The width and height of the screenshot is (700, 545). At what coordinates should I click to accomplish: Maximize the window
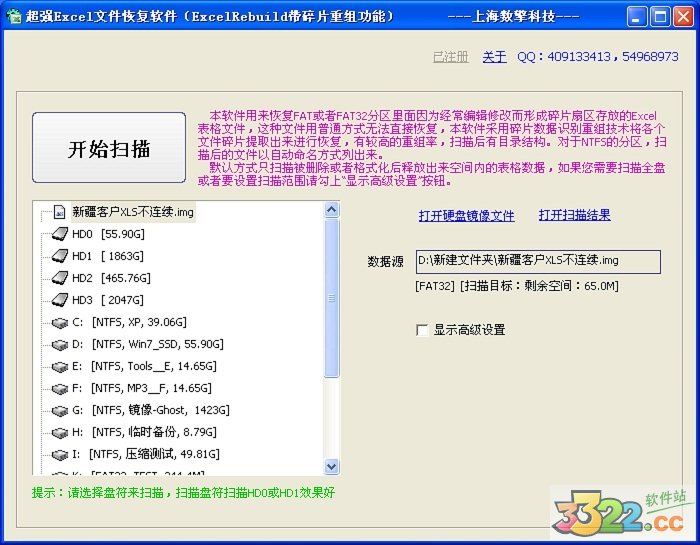660,17
